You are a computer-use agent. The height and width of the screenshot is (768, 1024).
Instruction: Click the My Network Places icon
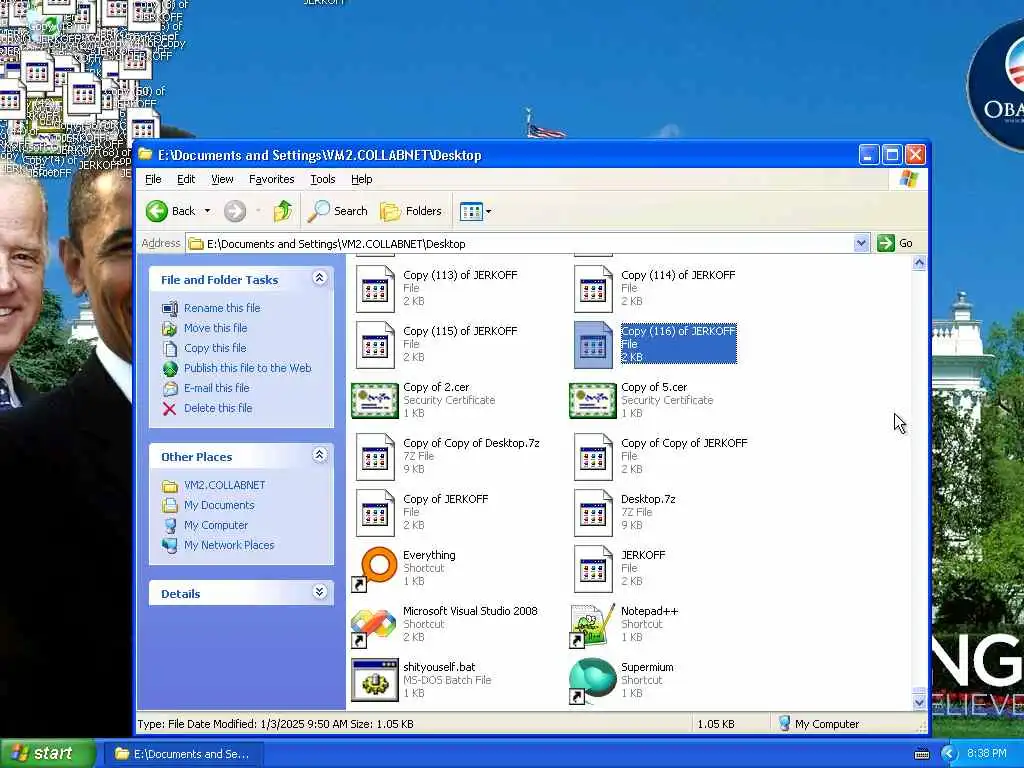click(170, 545)
